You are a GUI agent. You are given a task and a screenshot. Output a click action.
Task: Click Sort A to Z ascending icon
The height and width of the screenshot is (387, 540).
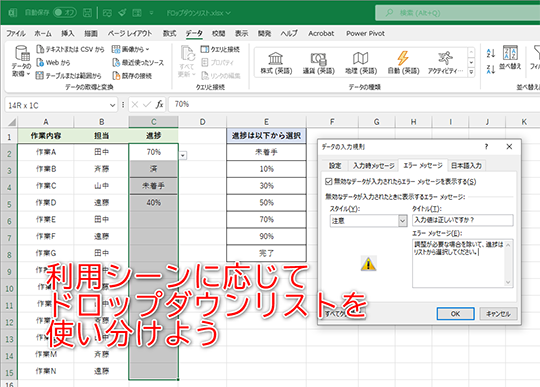(x=490, y=53)
